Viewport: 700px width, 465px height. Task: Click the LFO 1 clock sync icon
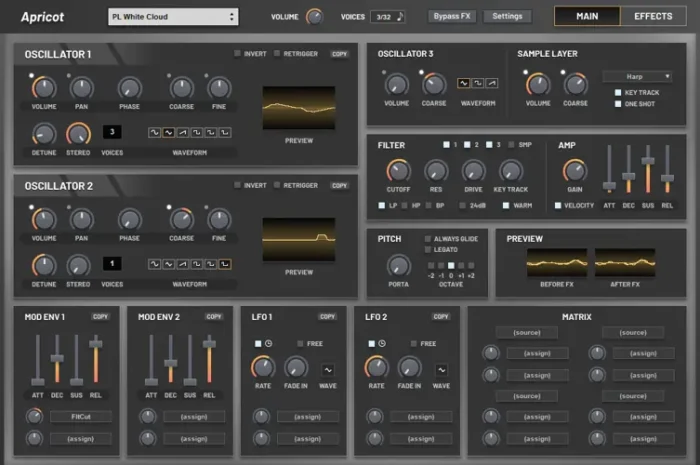(269, 344)
